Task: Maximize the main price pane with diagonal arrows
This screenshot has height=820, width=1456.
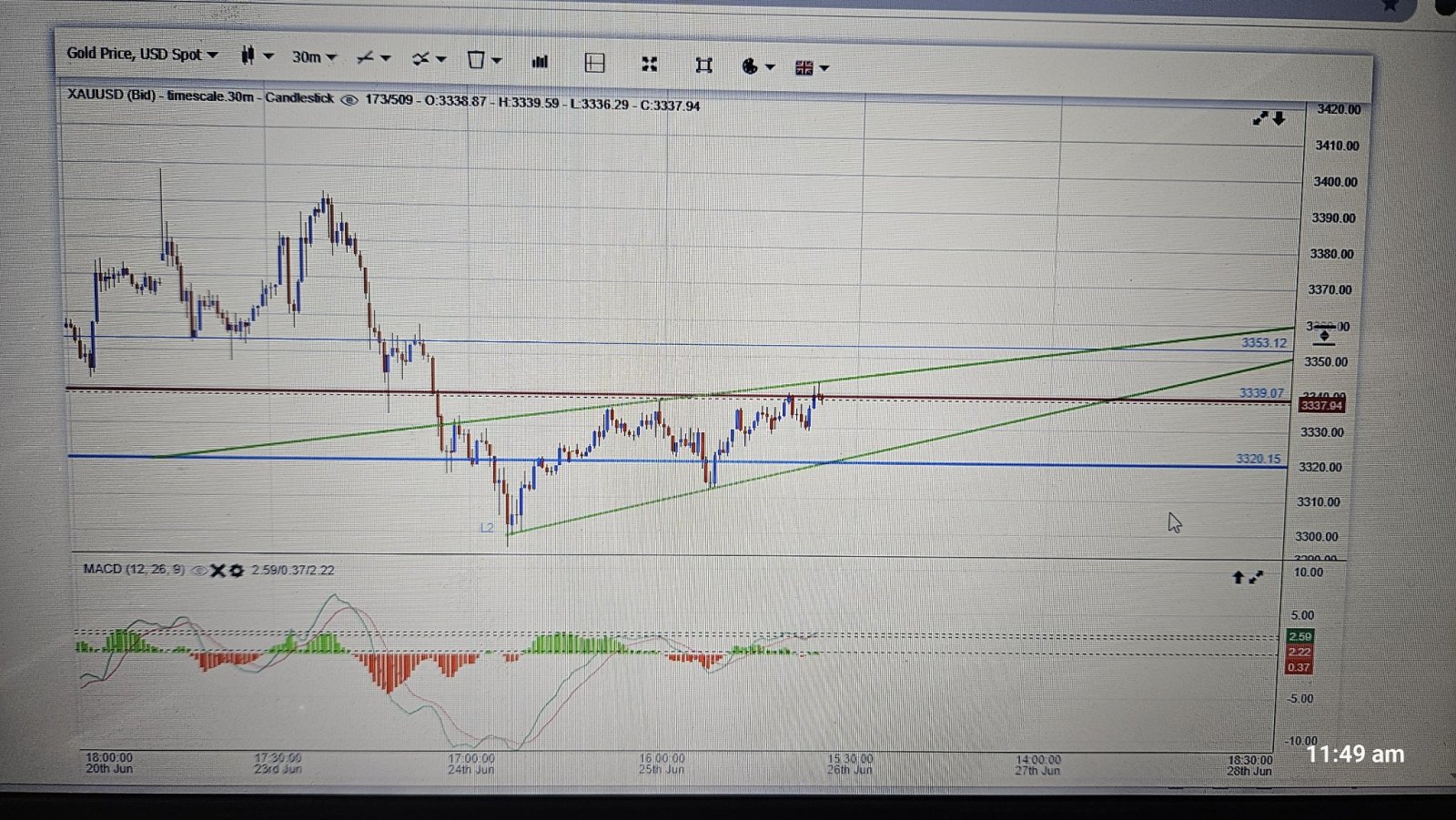Action: tap(1260, 118)
